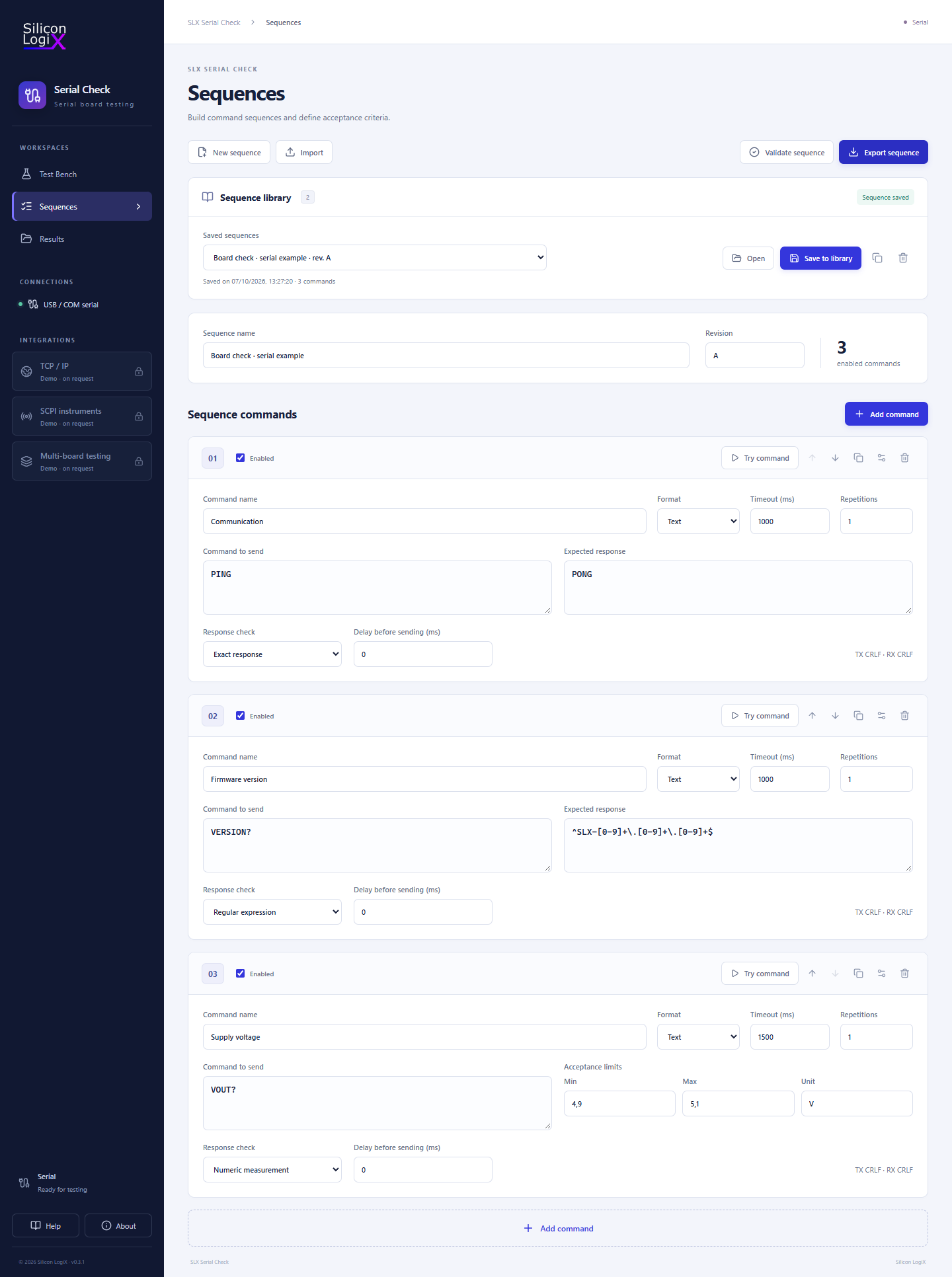Click the Serial Check app logo icon
The image size is (952, 1277).
point(32,95)
